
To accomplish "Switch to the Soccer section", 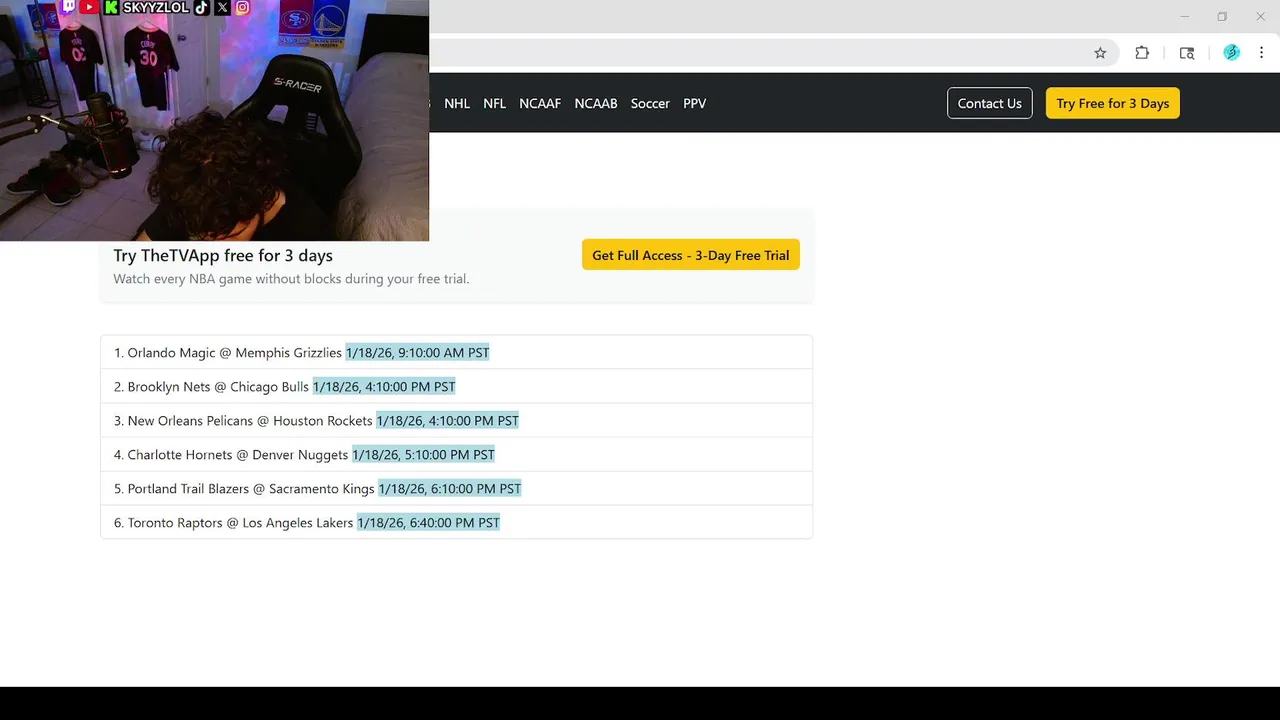I will (x=650, y=103).
